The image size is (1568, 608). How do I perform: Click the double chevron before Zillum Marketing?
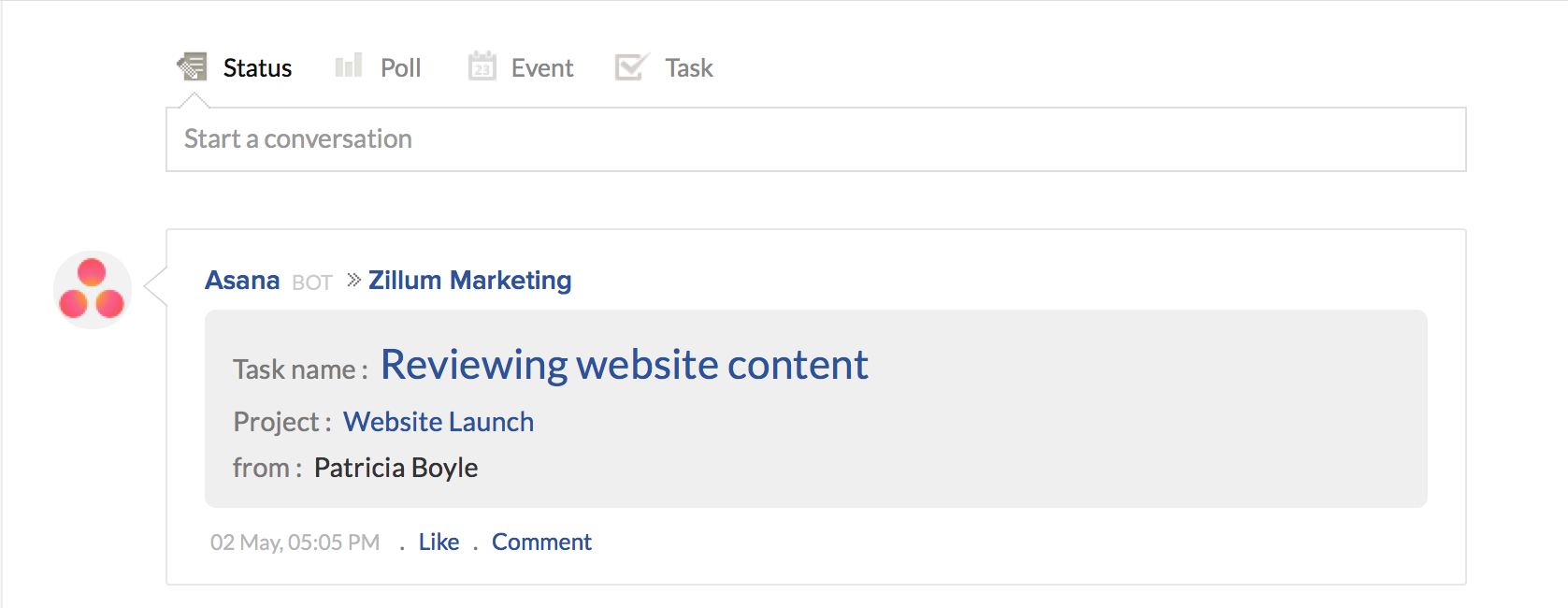[353, 280]
